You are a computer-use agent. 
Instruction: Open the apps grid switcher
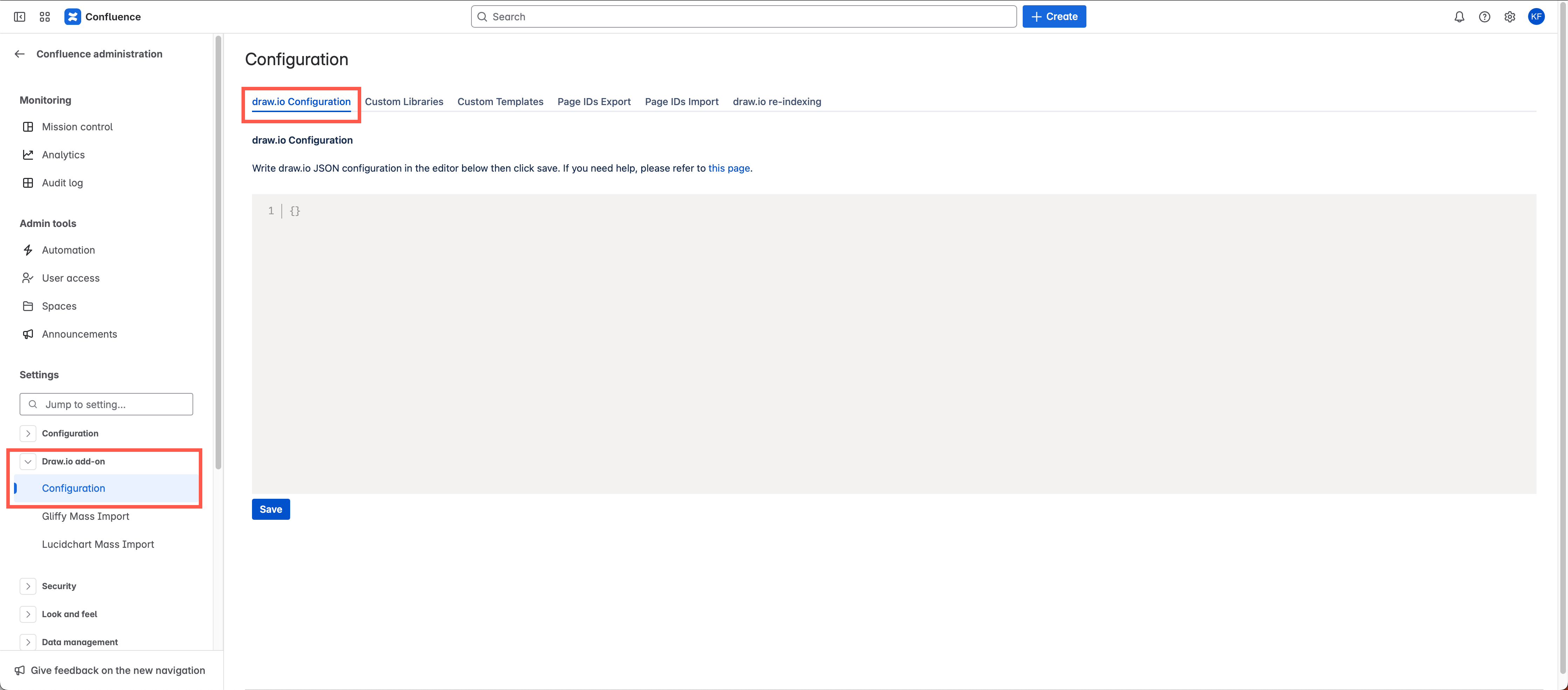(44, 16)
